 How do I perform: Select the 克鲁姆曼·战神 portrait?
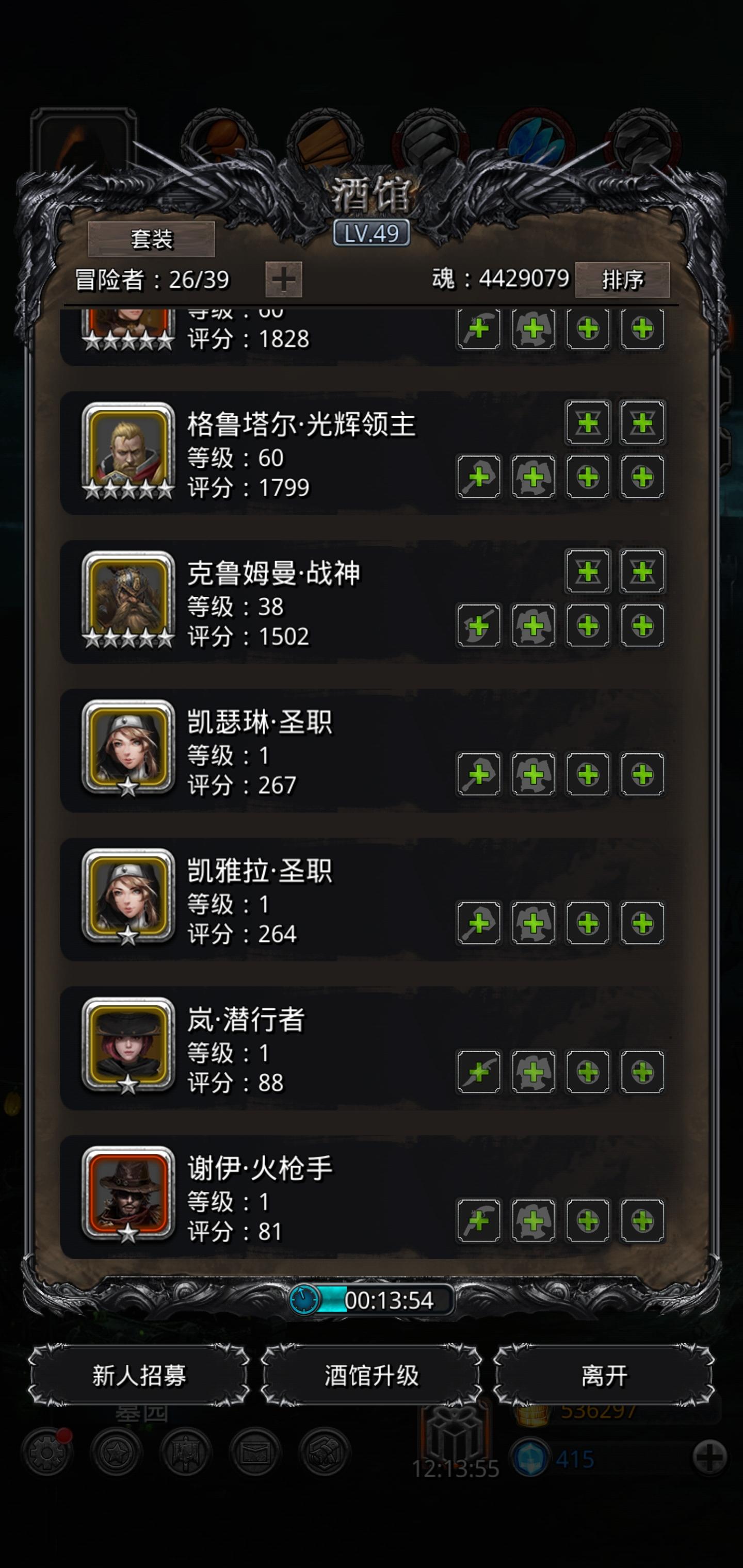click(128, 599)
